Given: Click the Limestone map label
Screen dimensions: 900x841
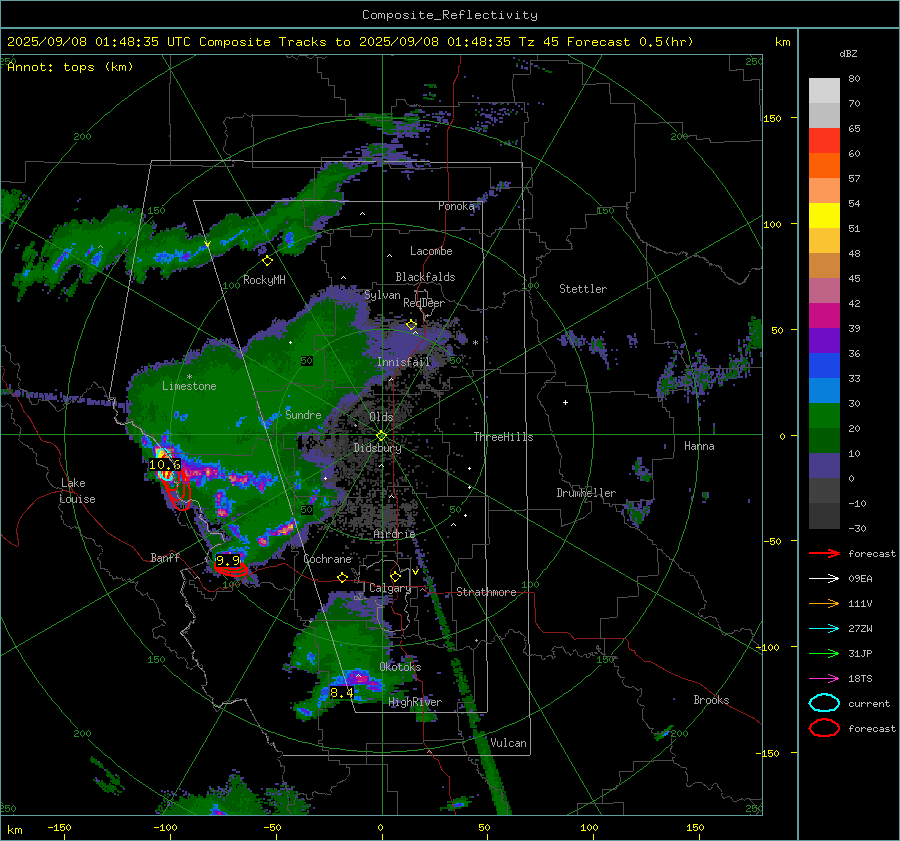Looking at the screenshot, I should [189, 386].
